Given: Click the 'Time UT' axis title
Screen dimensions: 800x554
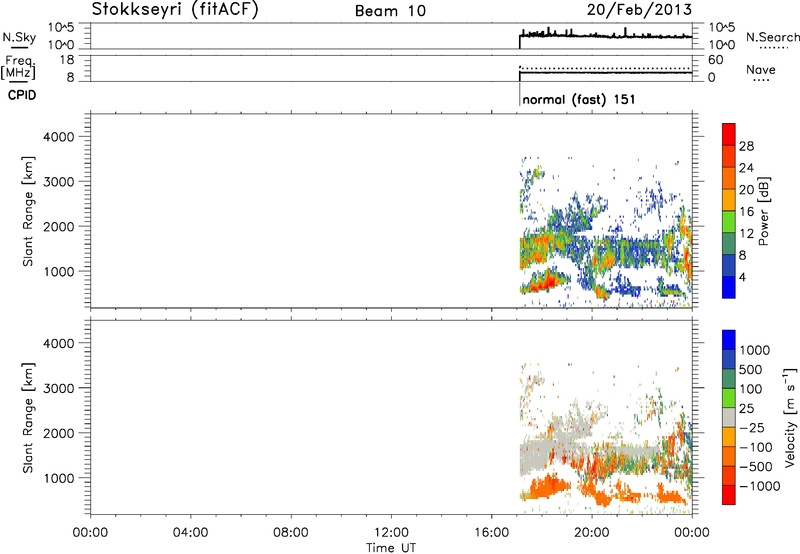Looking at the screenshot, I should click(x=391, y=548).
